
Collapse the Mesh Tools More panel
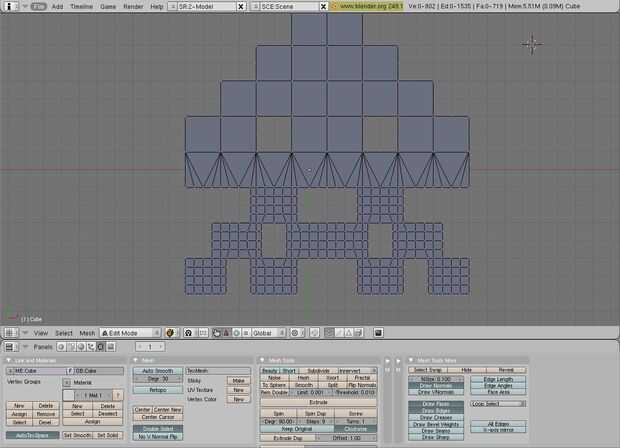411,360
